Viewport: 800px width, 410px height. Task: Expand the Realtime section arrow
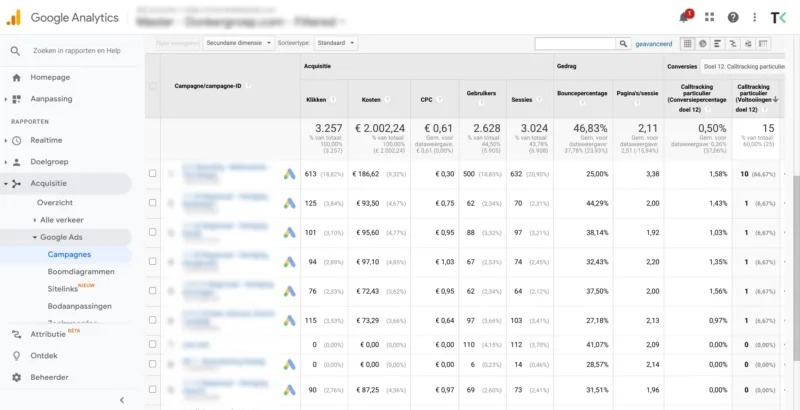[6, 140]
